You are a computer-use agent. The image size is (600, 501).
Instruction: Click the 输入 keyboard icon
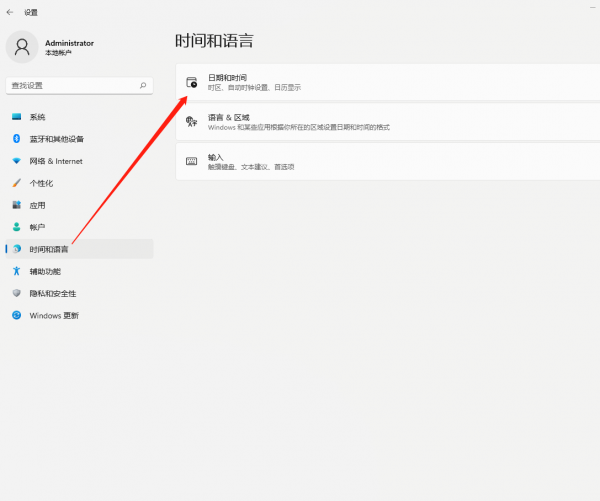coord(191,161)
